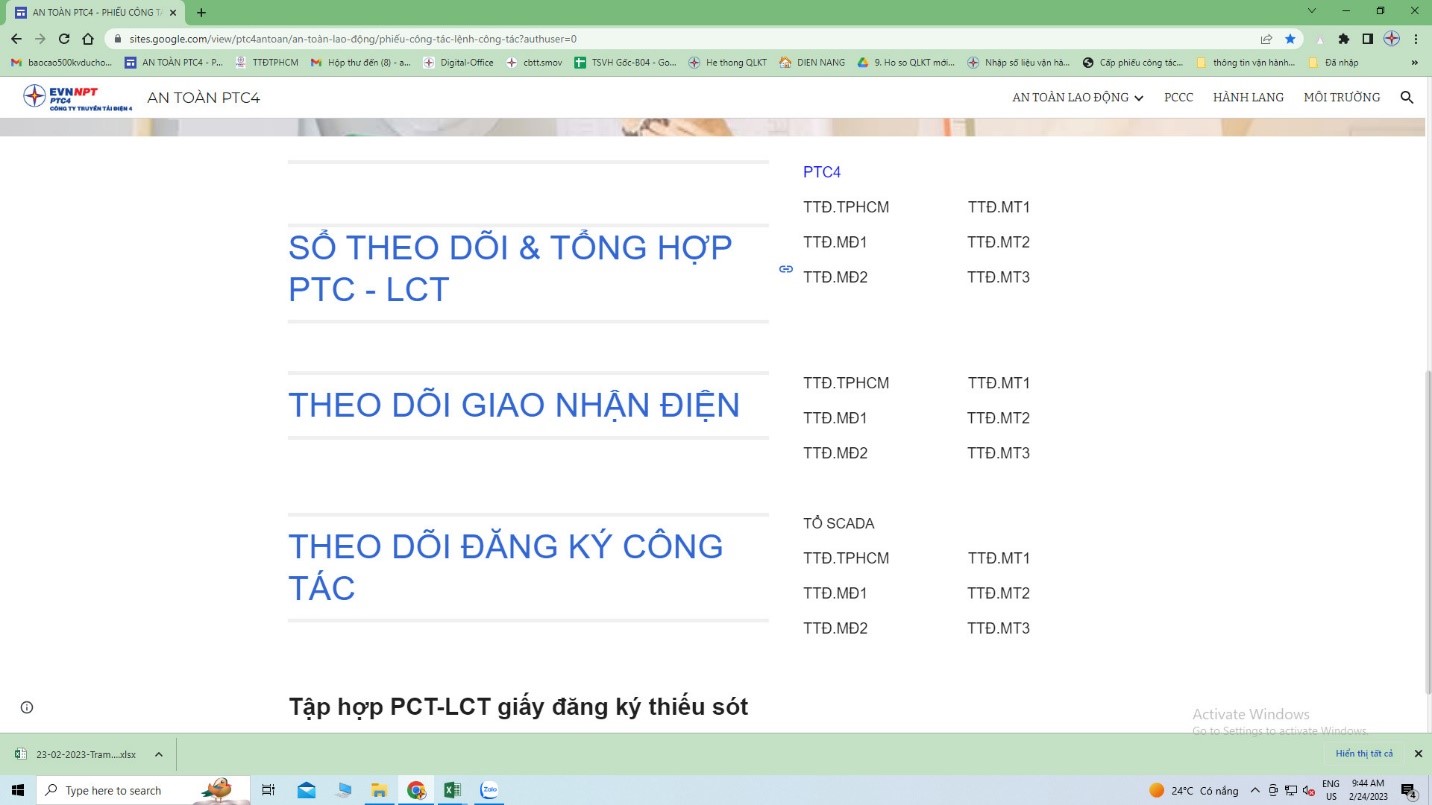Screen dimensions: 1432x805
Task: Click the EVNNPT PTC4 logo
Action: click(77, 97)
